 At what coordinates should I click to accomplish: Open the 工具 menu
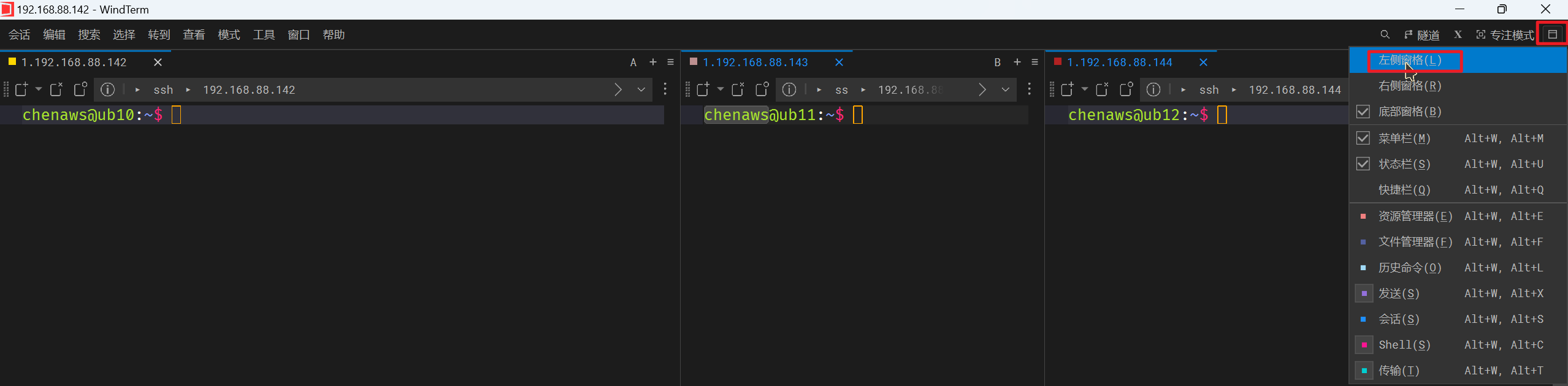click(264, 35)
